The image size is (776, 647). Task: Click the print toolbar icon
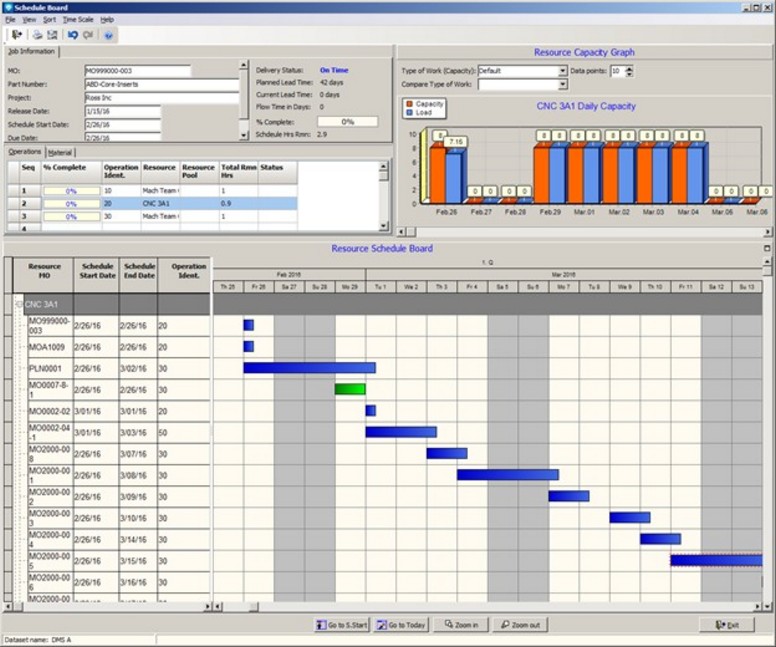pyautogui.click(x=38, y=34)
